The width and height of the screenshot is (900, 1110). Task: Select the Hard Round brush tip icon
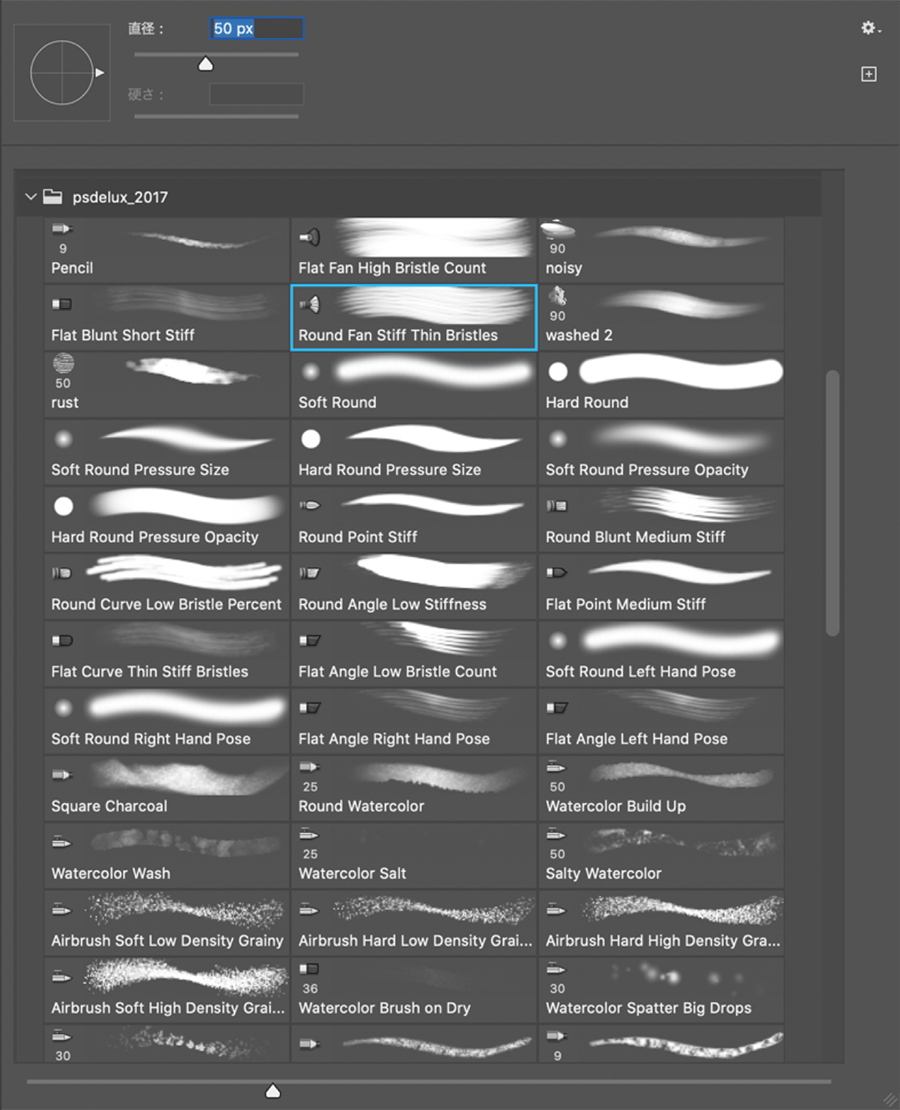[x=558, y=372]
